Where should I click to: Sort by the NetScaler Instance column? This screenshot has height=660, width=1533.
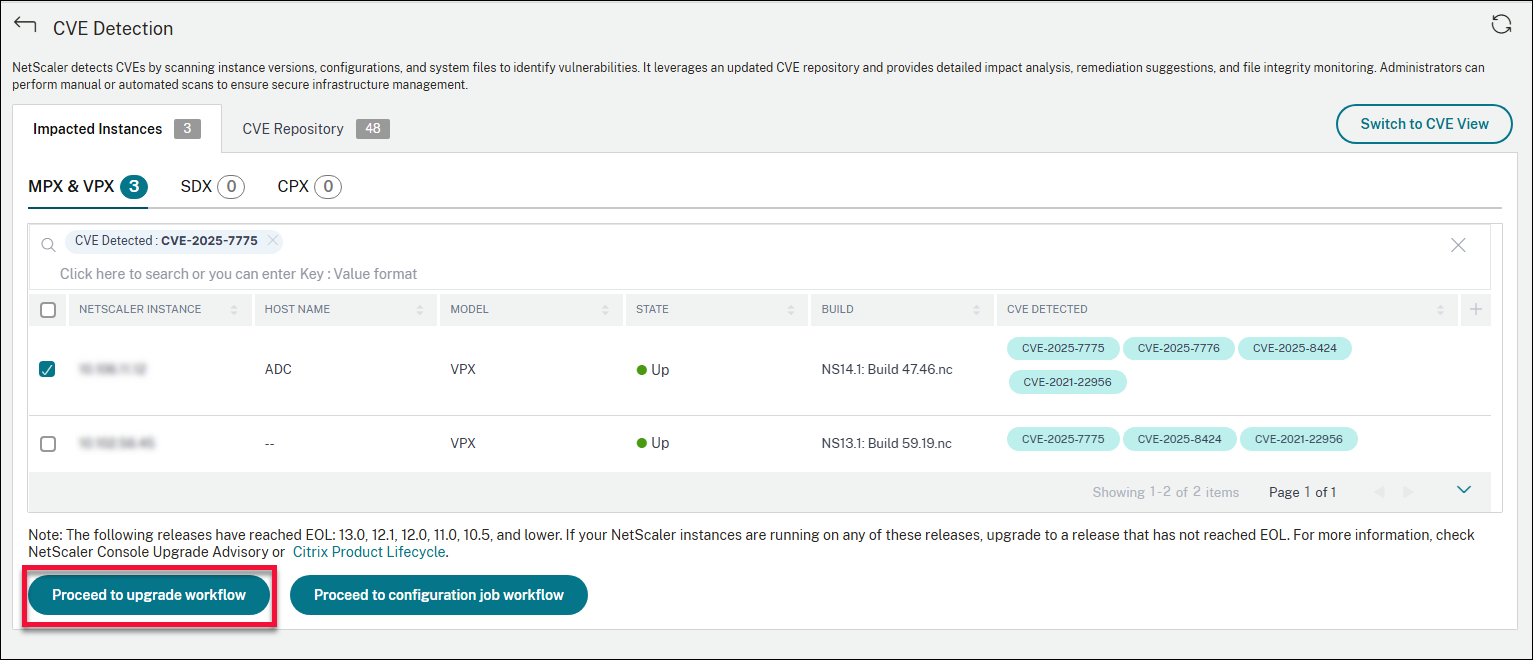click(x=234, y=310)
